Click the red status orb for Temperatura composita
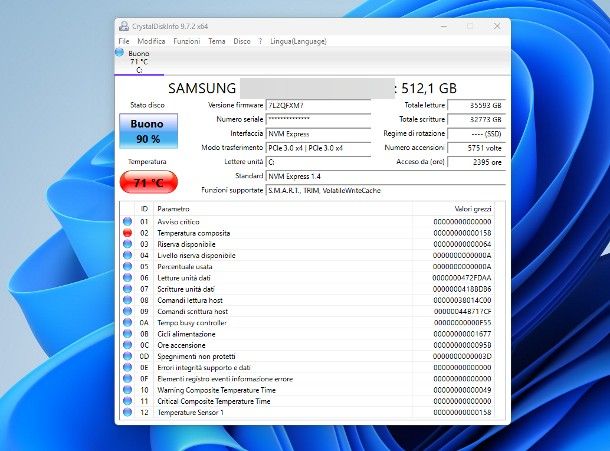 [127, 233]
